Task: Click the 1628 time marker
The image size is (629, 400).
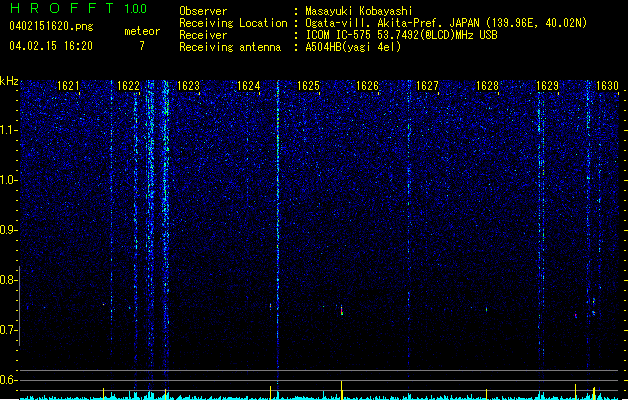Action: pyautogui.click(x=487, y=86)
